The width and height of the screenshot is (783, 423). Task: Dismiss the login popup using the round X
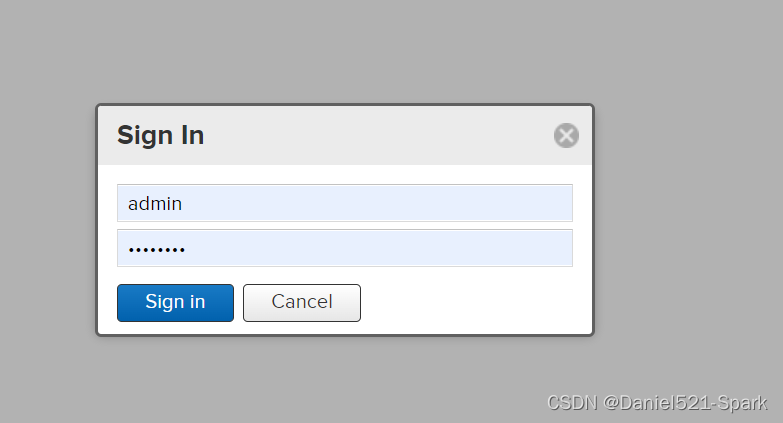tap(566, 136)
